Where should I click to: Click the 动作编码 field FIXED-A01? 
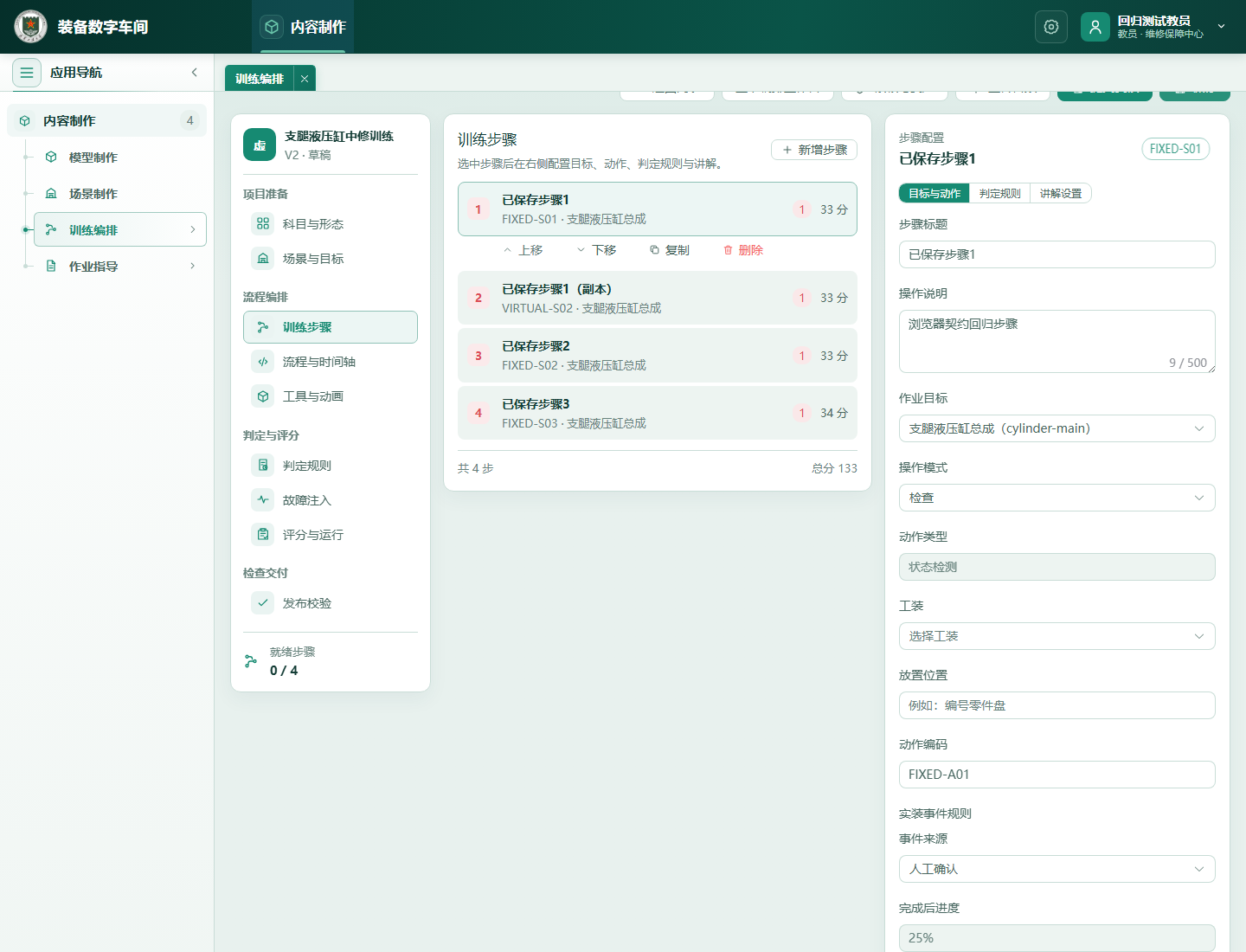[x=1057, y=775]
